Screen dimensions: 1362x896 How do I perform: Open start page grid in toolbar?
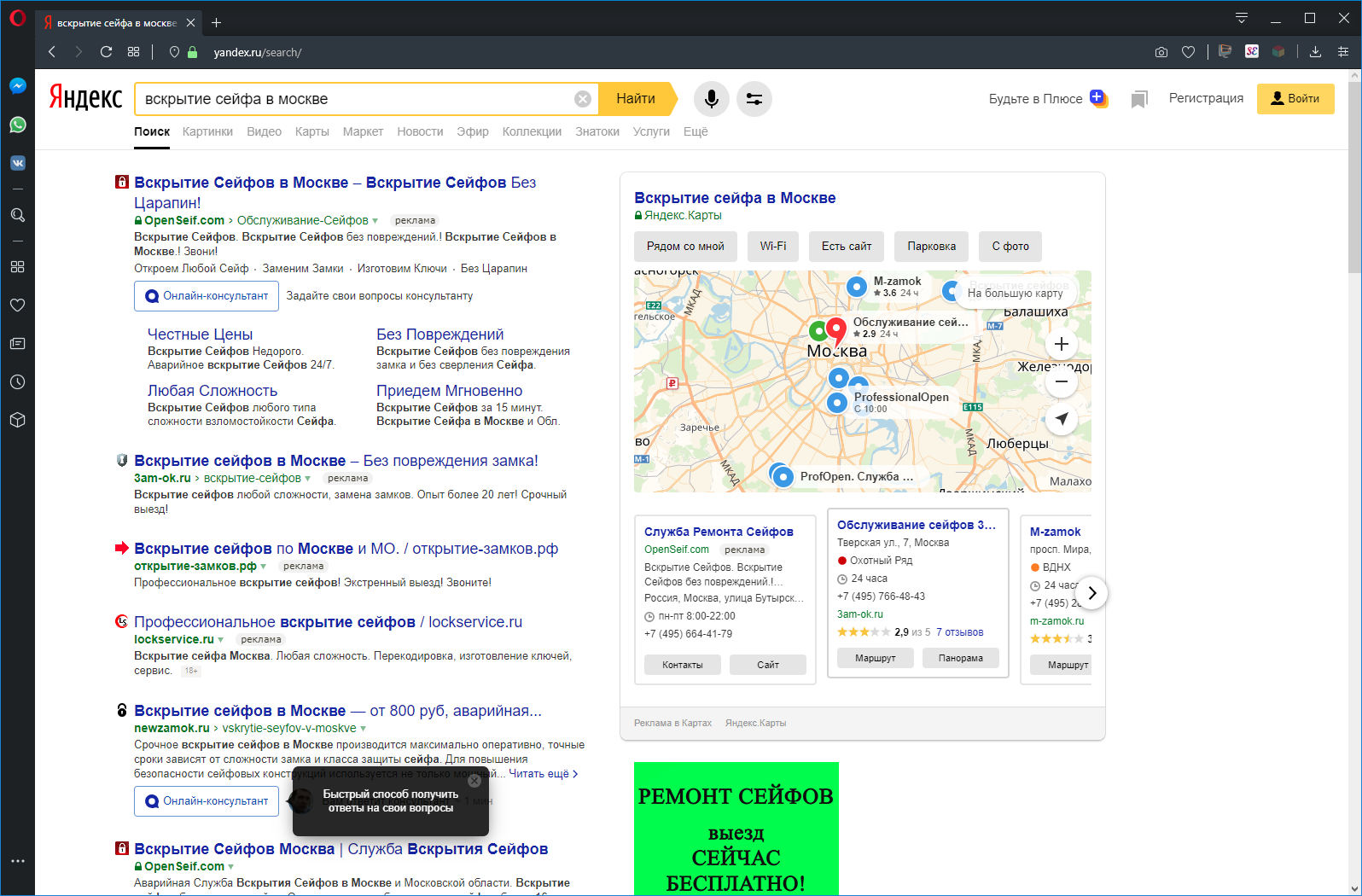click(x=133, y=52)
